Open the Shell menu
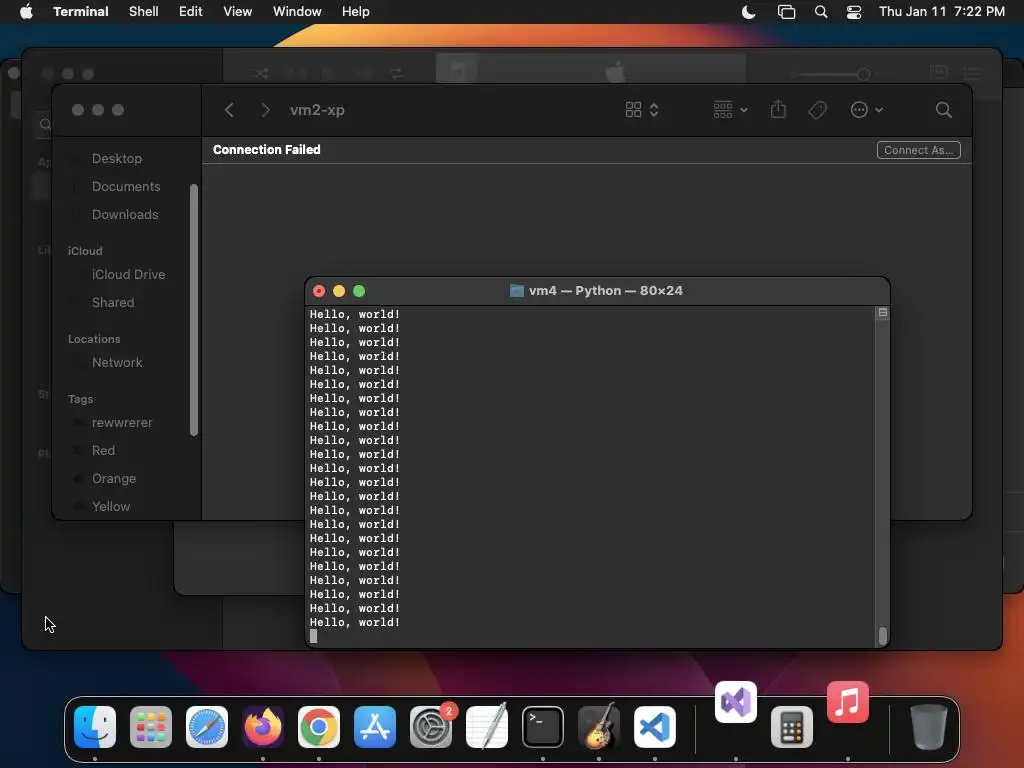The height and width of the screenshot is (768, 1024). [x=144, y=12]
